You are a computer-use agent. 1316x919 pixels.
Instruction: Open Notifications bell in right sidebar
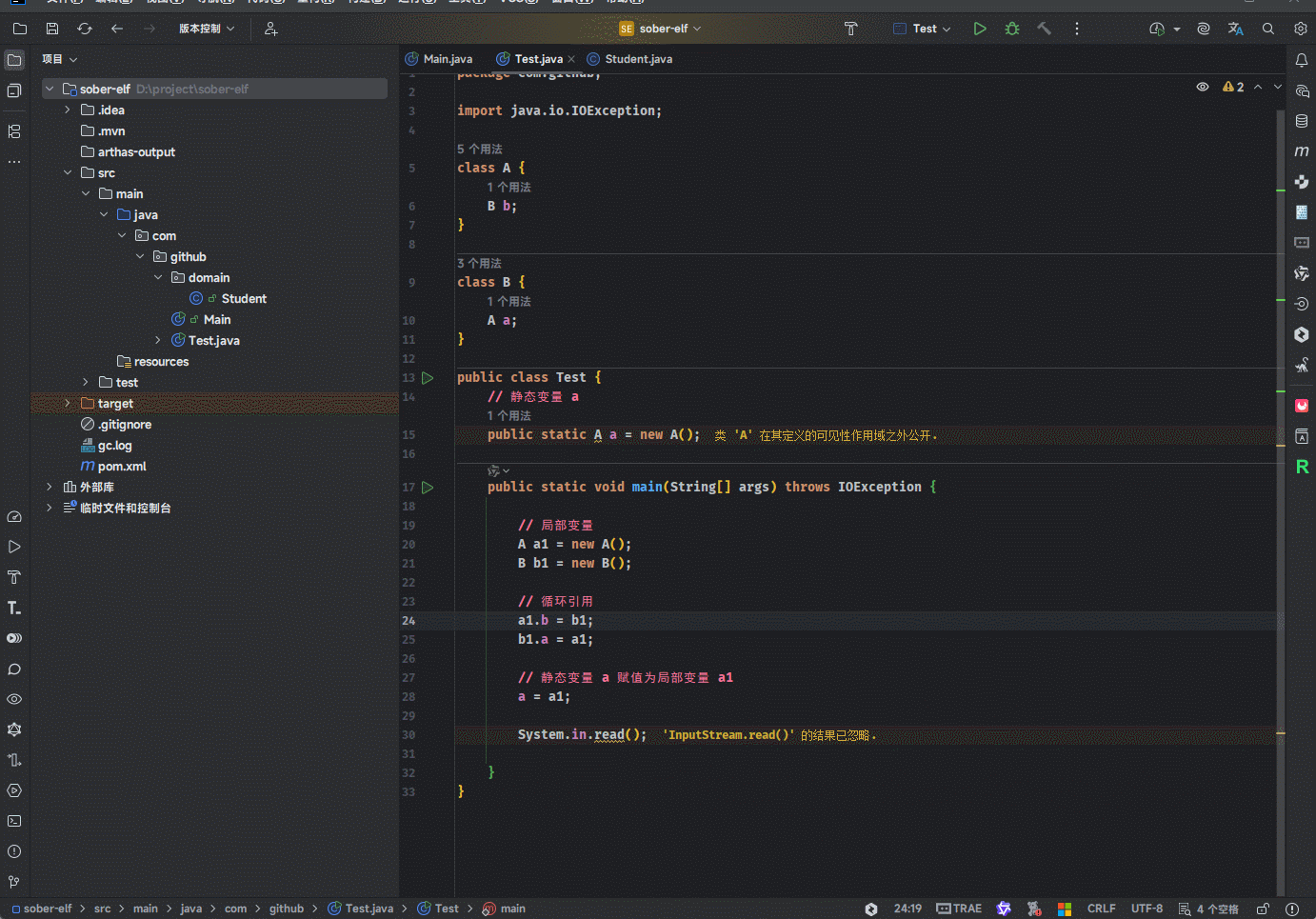[1301, 60]
